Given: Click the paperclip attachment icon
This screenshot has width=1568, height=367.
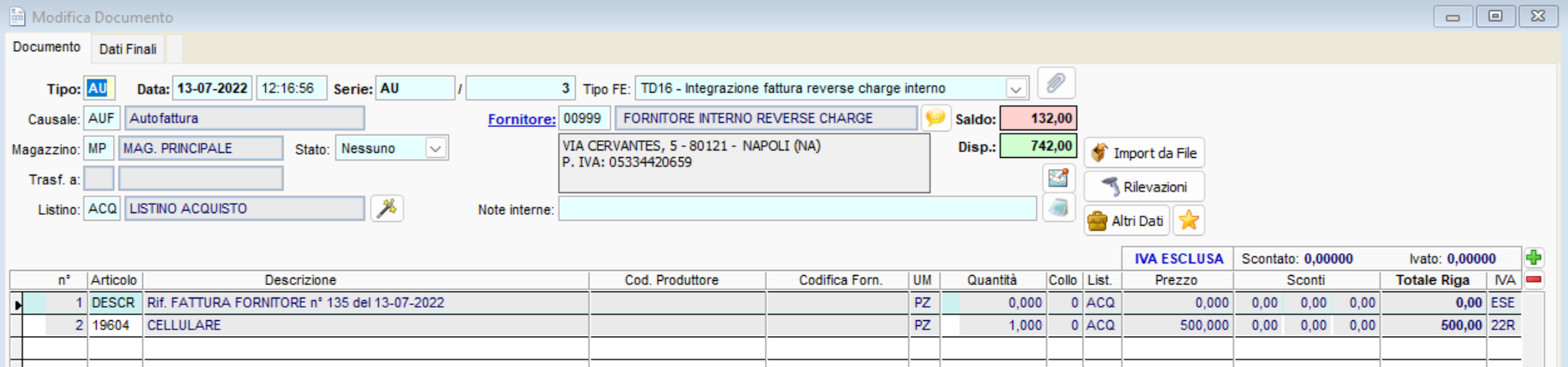Looking at the screenshot, I should click(x=1056, y=84).
